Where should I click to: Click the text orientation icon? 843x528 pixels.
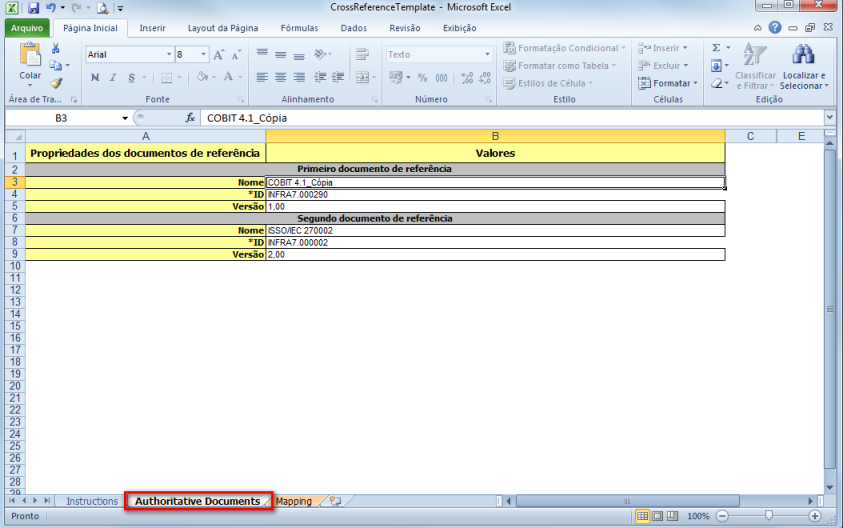click(x=321, y=54)
